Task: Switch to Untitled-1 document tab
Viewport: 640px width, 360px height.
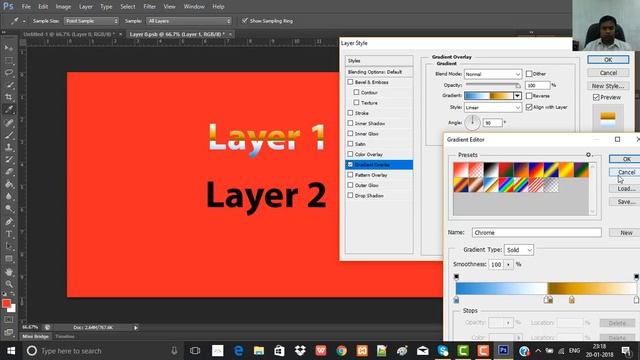Action: coord(69,34)
